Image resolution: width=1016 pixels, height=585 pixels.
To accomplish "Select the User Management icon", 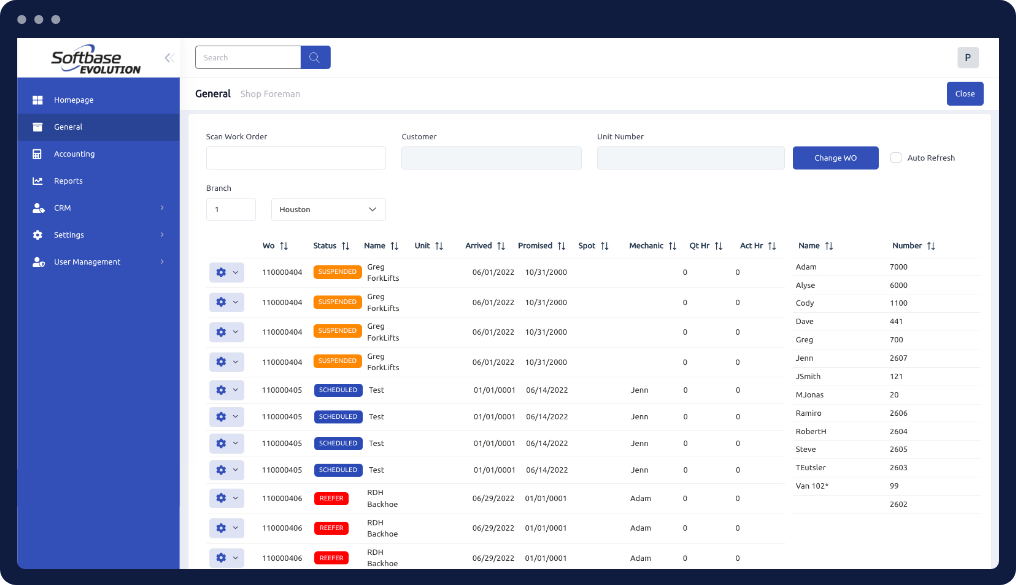I will (x=38, y=261).
